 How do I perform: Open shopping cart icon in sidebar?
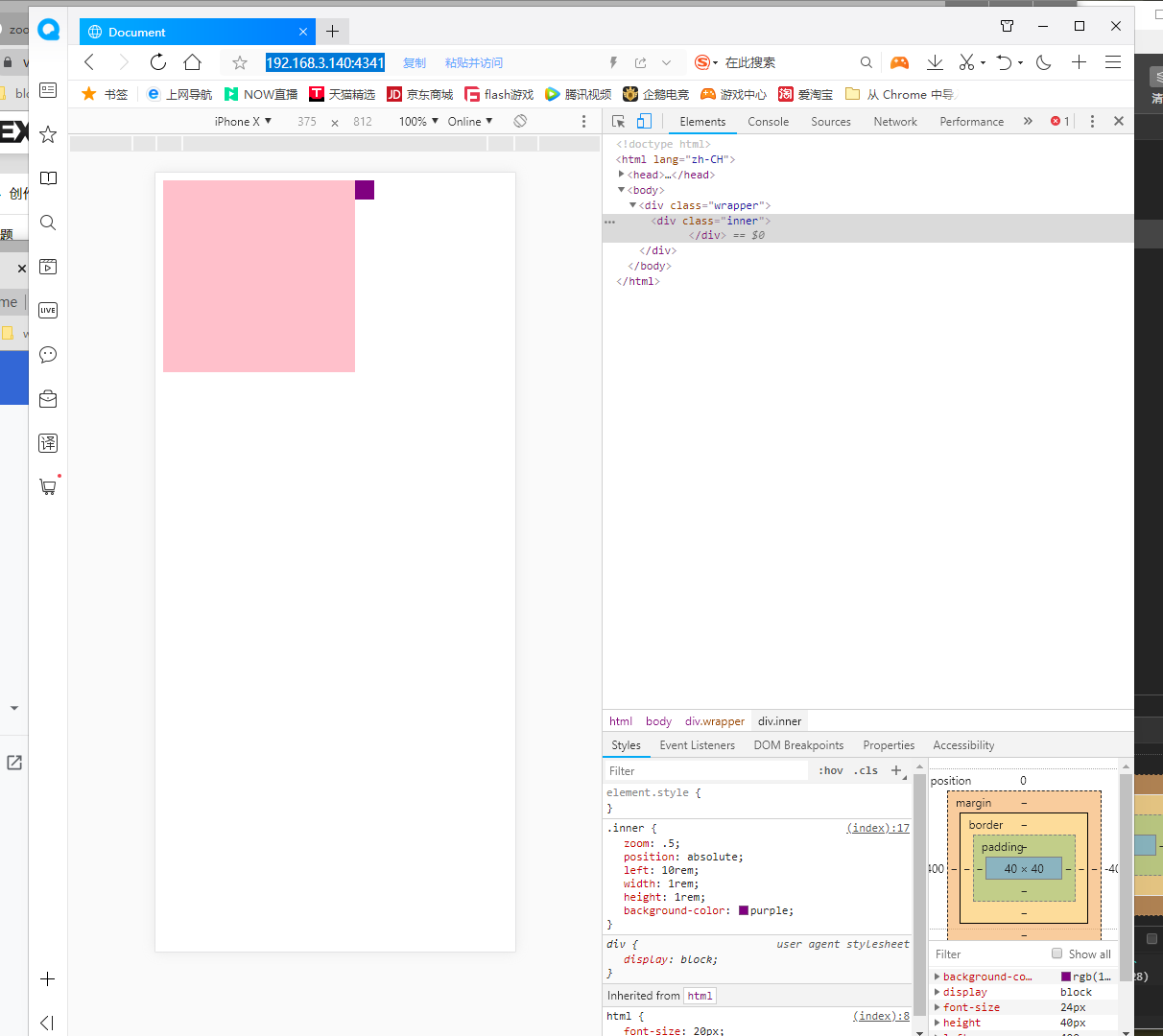(48, 486)
